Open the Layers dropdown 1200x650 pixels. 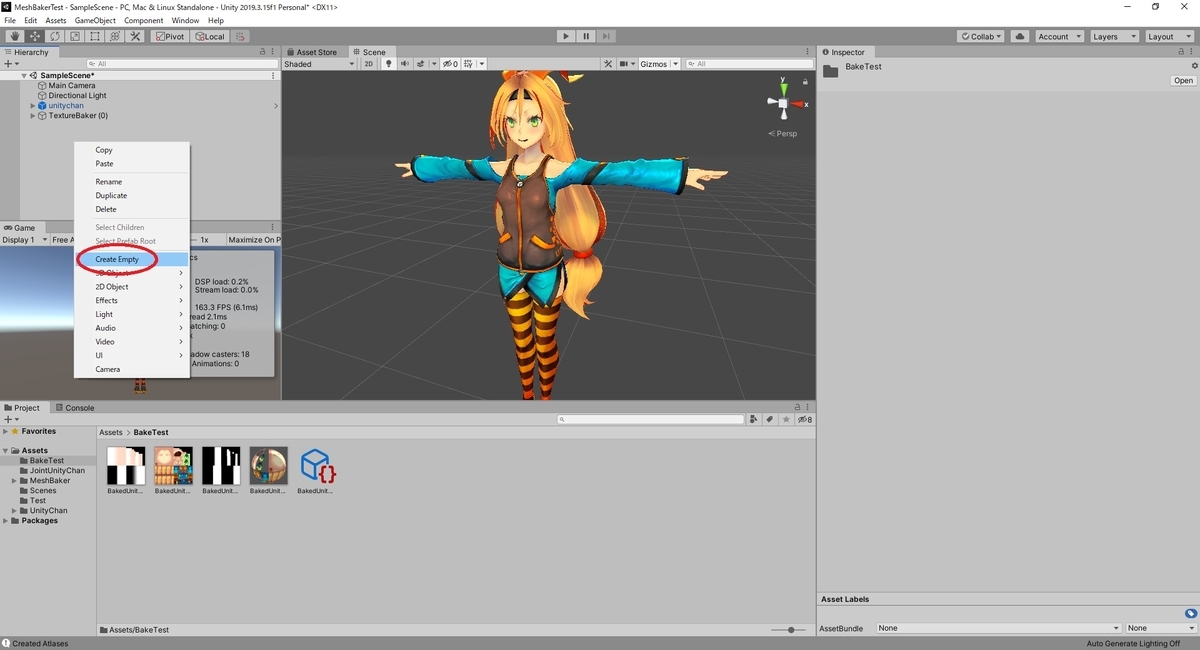pyautogui.click(x=1114, y=36)
